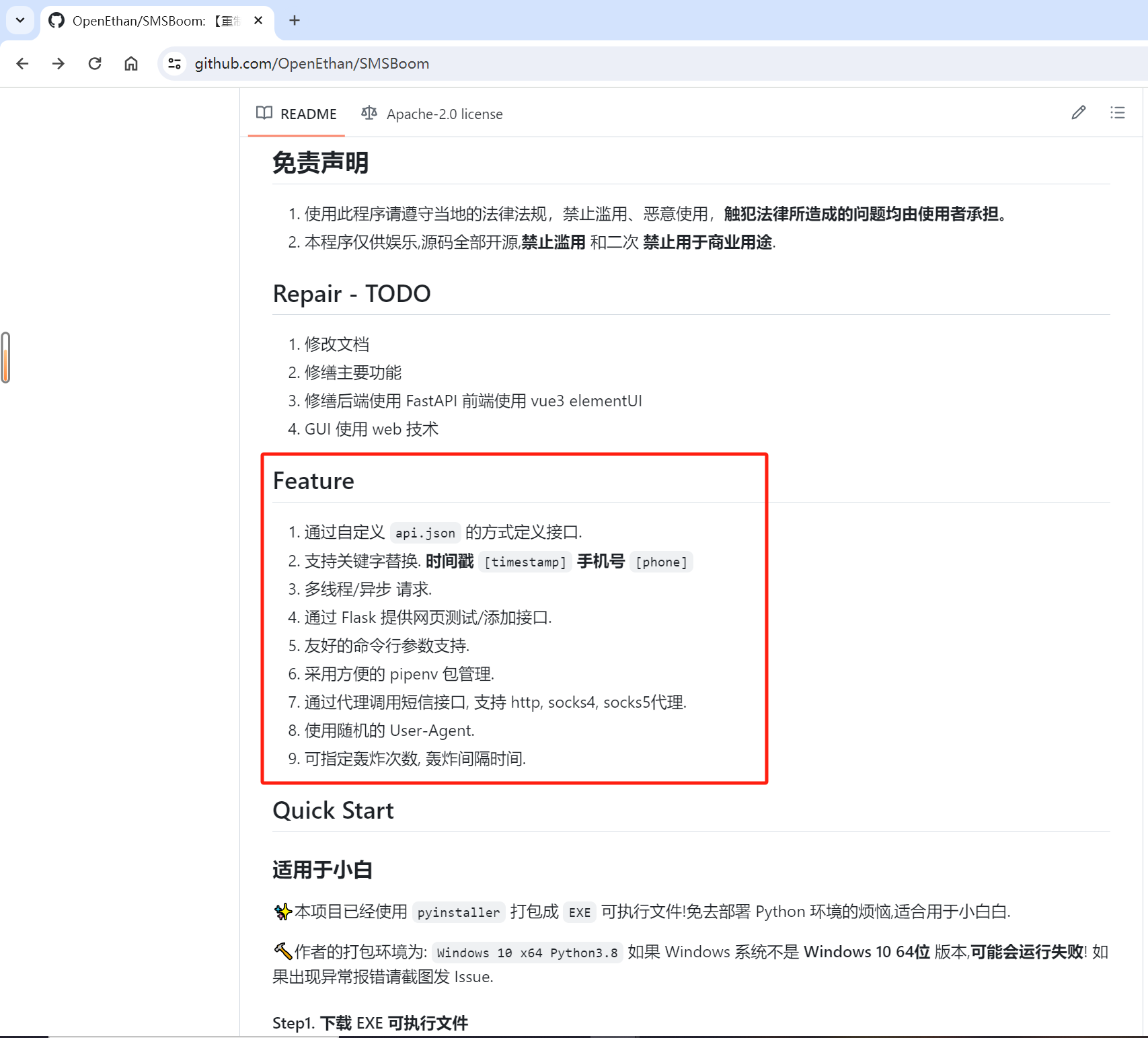The image size is (1148, 1038).
Task: Click the feature item 可指定轰炸次数
Action: coord(416,759)
